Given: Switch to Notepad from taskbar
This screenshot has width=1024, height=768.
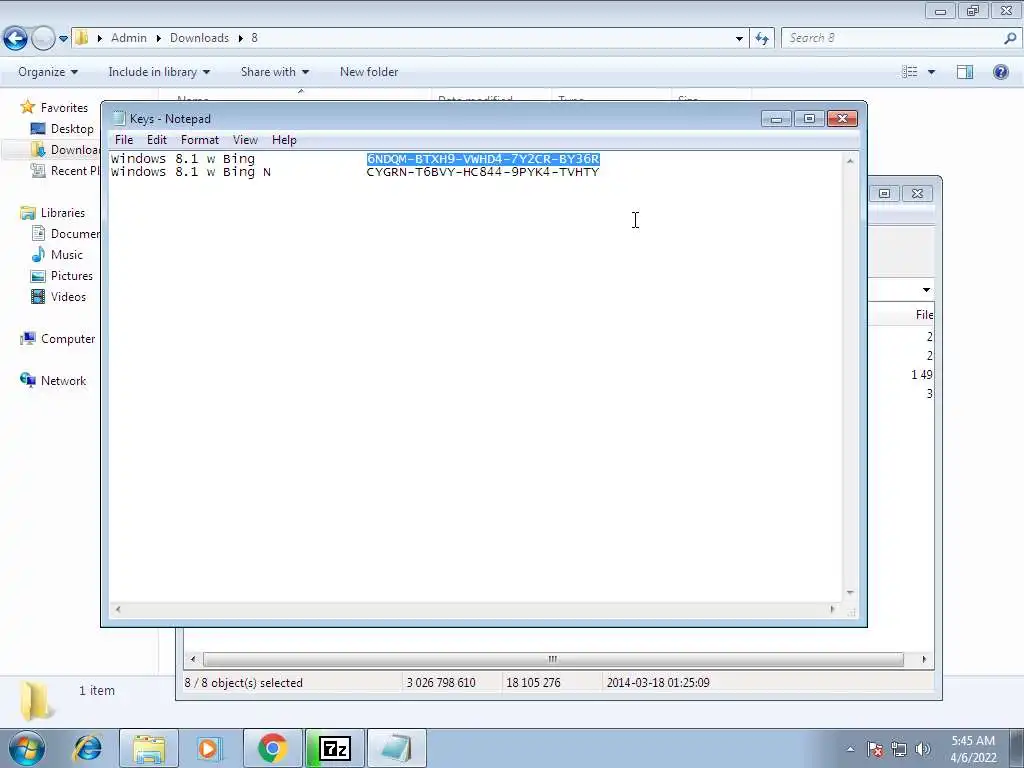Looking at the screenshot, I should click(396, 748).
